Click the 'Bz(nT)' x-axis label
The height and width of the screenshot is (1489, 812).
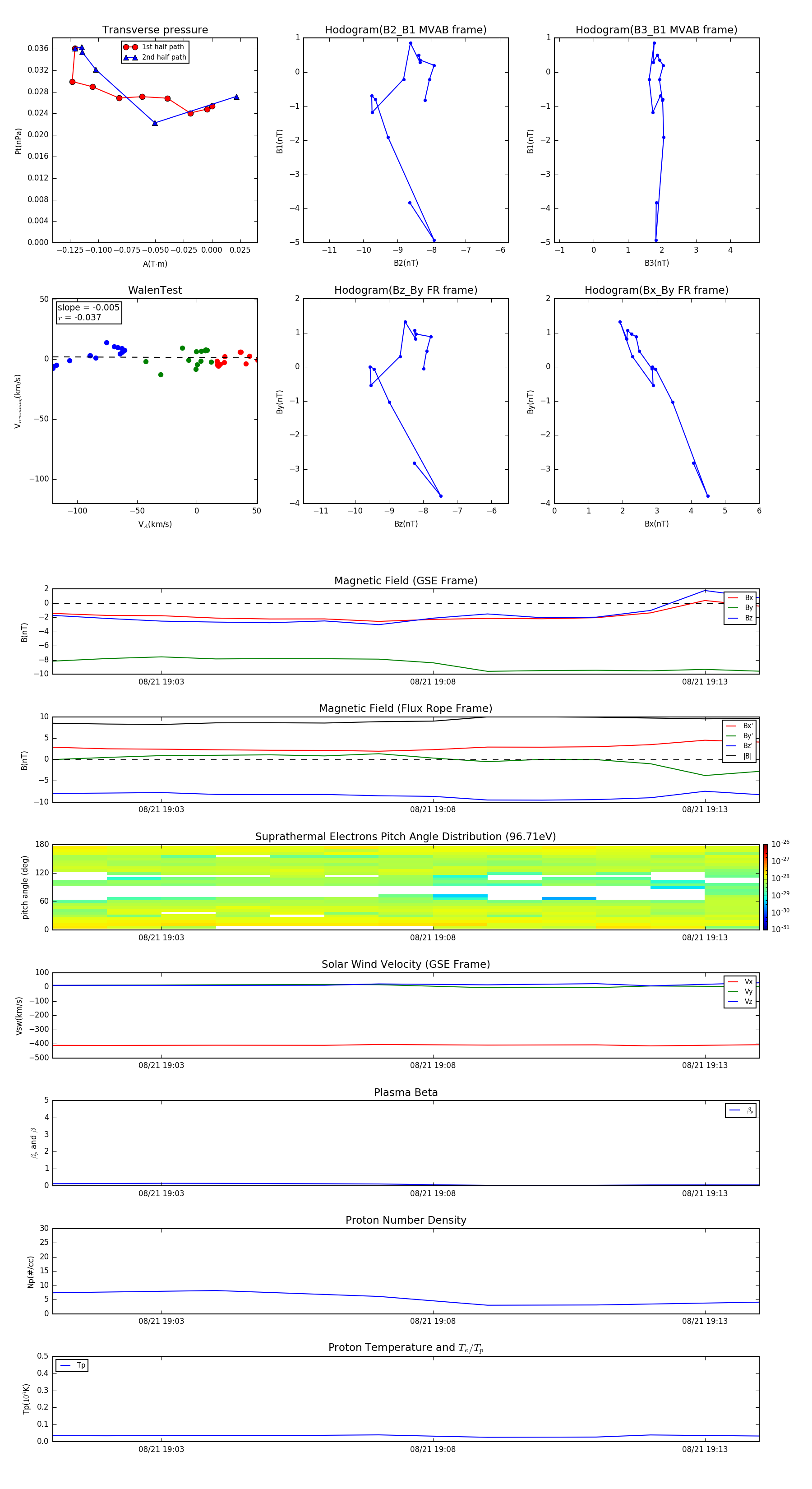(406, 524)
